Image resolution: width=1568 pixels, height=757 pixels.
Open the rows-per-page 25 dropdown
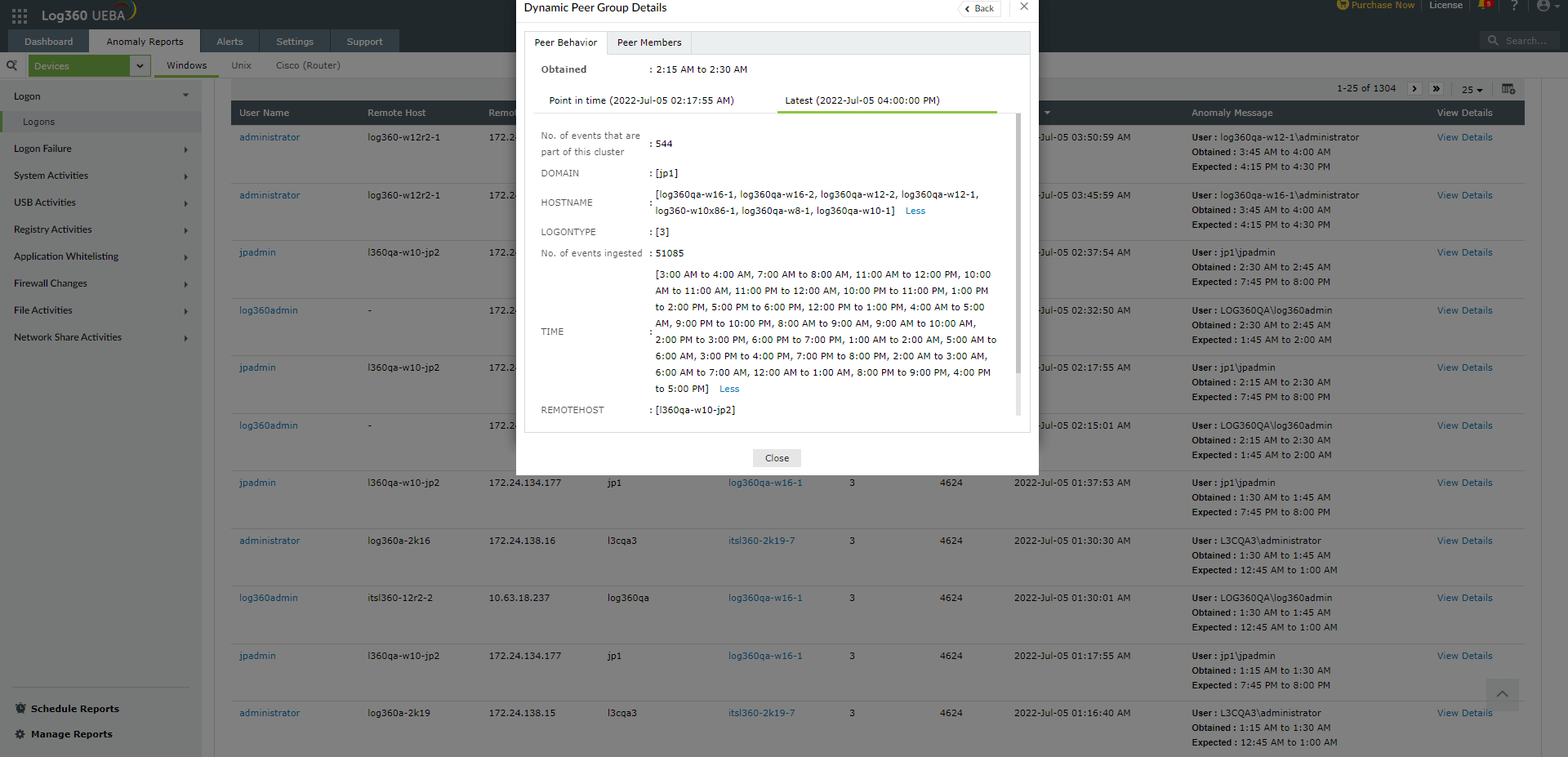(1472, 90)
